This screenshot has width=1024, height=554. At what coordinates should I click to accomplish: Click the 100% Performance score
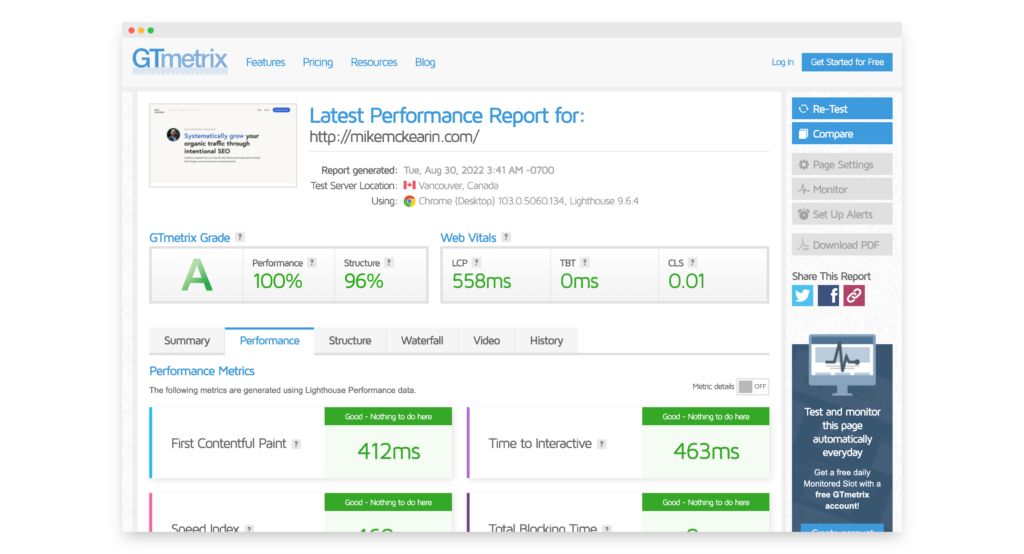coord(278,281)
